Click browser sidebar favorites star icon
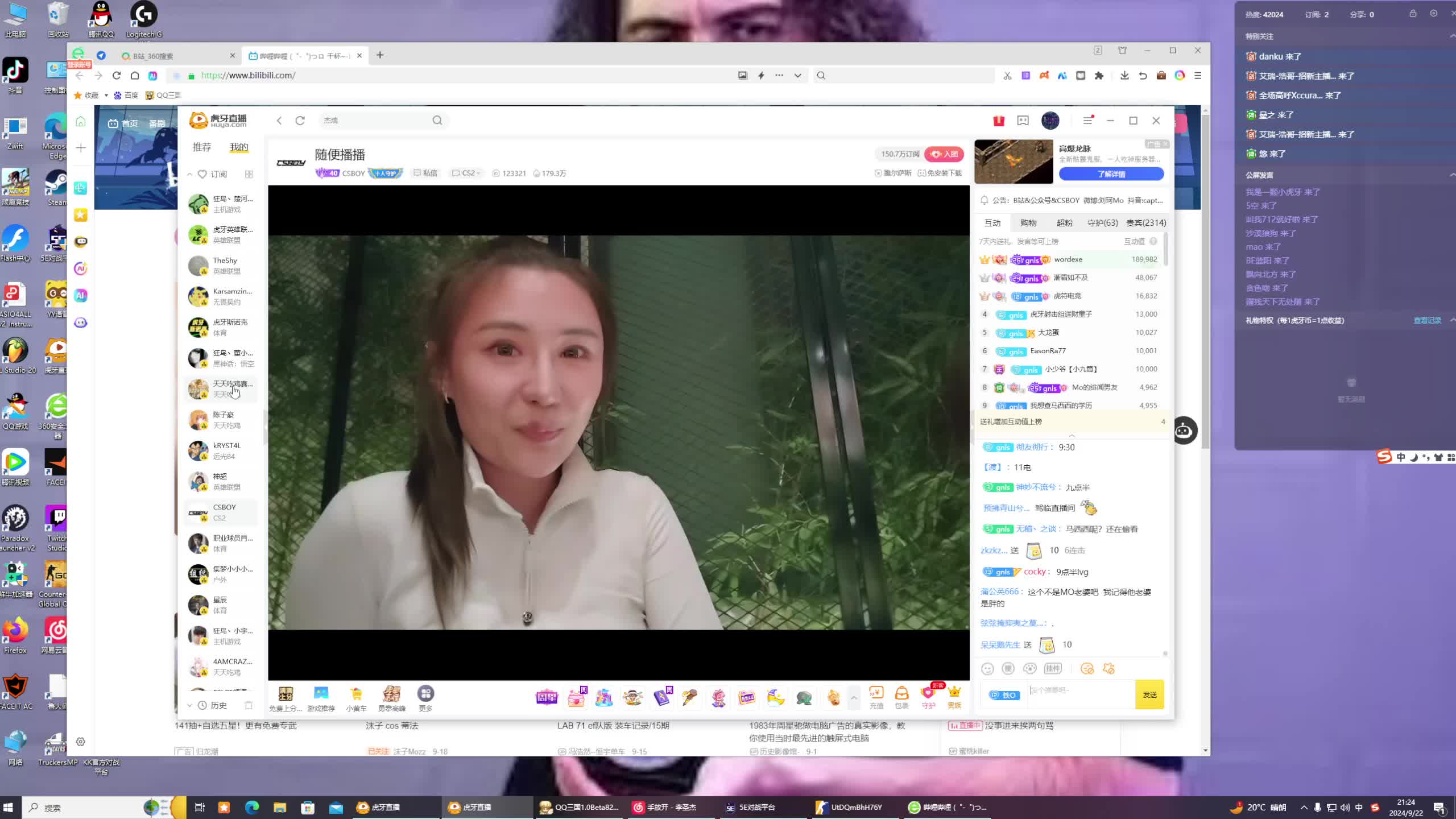The image size is (1456, 819). (81, 215)
